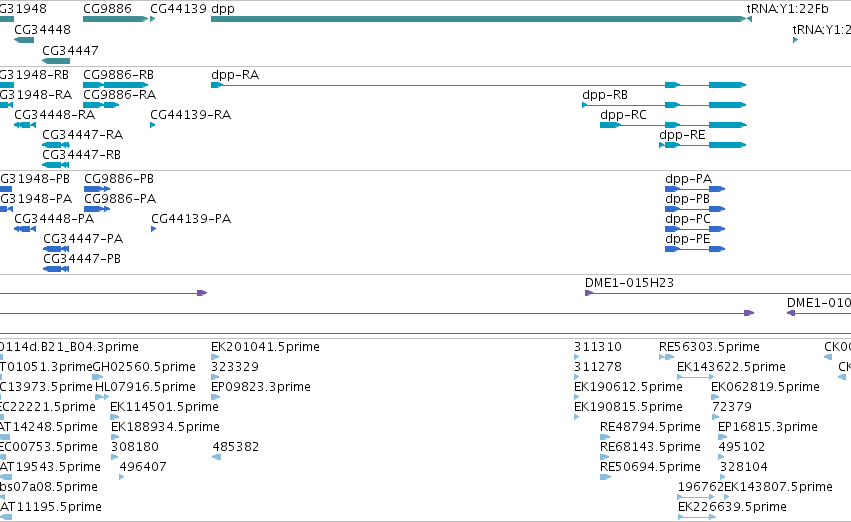Viewport: 851px width, 522px height.
Task: Select the dpp-RB transcript
Action: [x=664, y=105]
